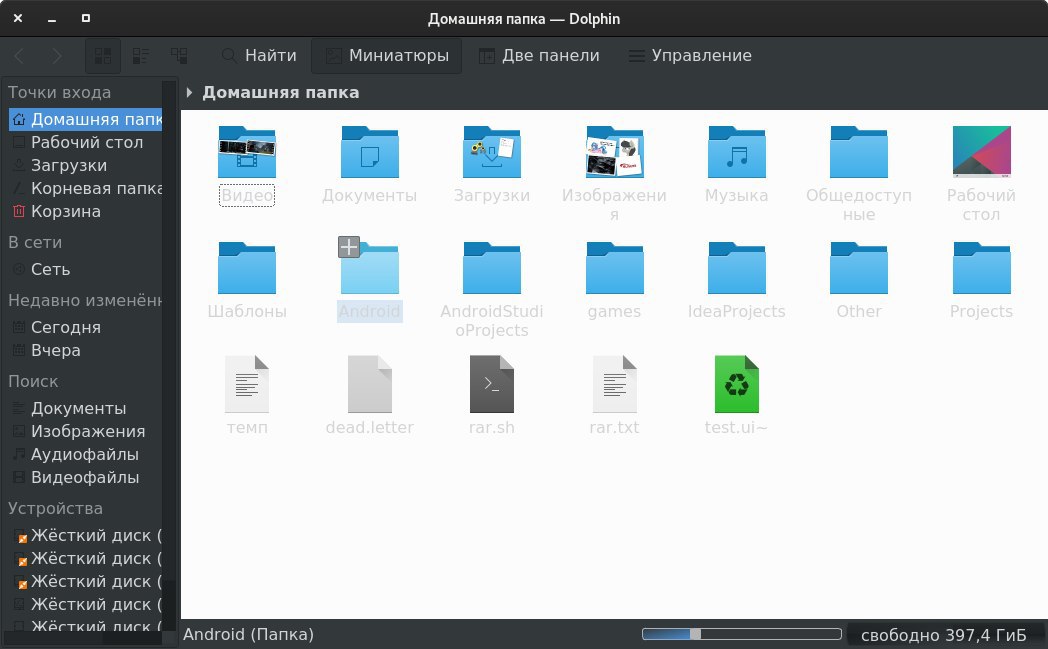The image size is (1048, 649).
Task: Open Корневая папка place
Action: point(86,188)
